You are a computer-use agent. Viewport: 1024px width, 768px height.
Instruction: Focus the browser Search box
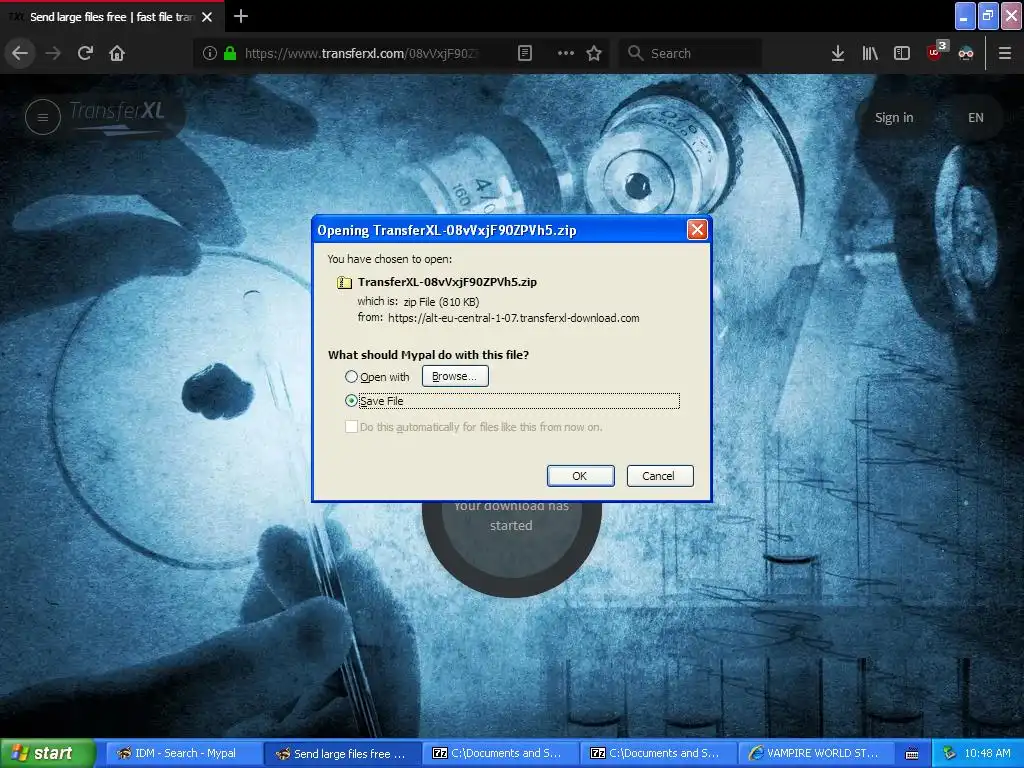tap(690, 54)
